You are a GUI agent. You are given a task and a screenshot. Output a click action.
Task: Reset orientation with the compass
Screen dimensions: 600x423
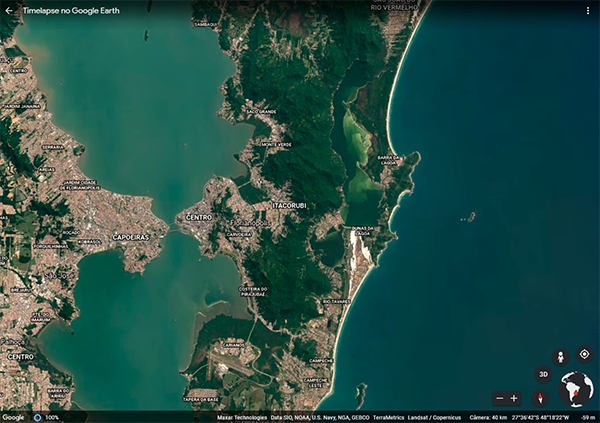[540, 398]
